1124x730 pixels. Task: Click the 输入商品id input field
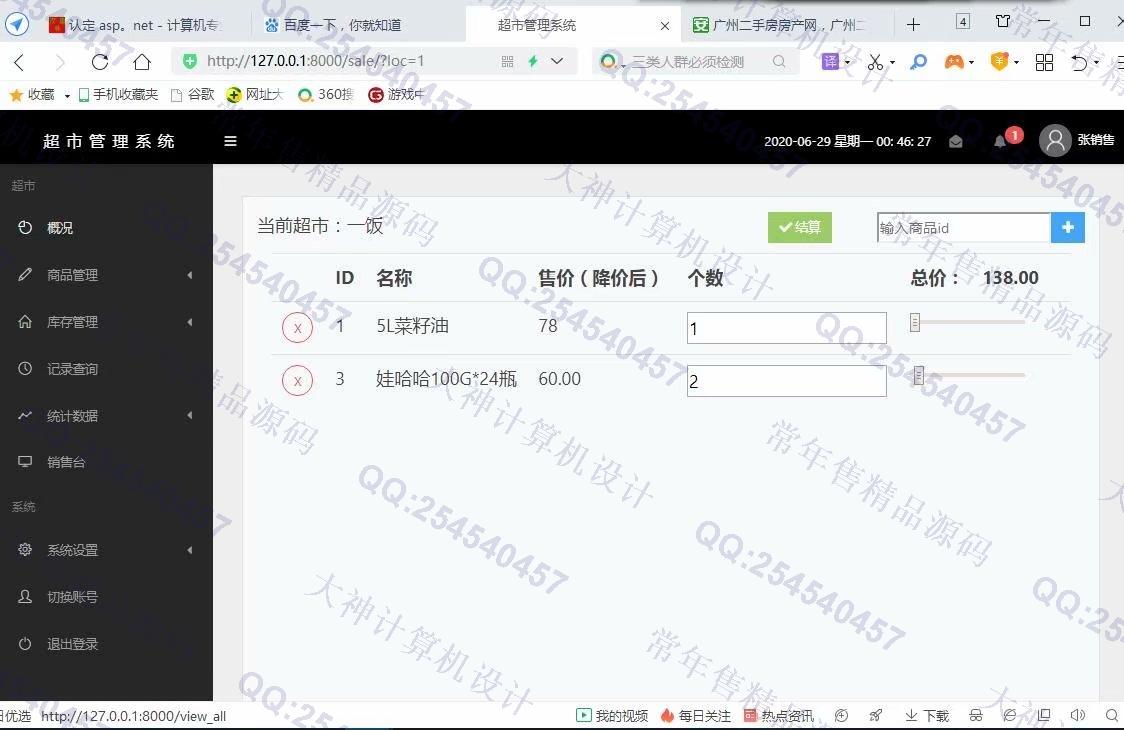pyautogui.click(x=964, y=227)
